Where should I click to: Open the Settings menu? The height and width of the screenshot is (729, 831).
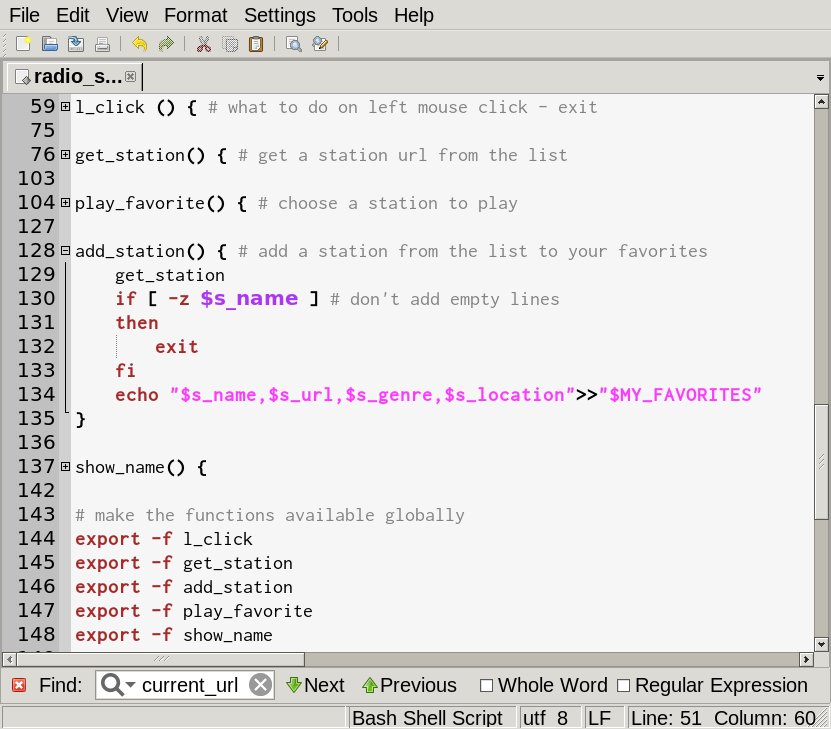pyautogui.click(x=279, y=15)
